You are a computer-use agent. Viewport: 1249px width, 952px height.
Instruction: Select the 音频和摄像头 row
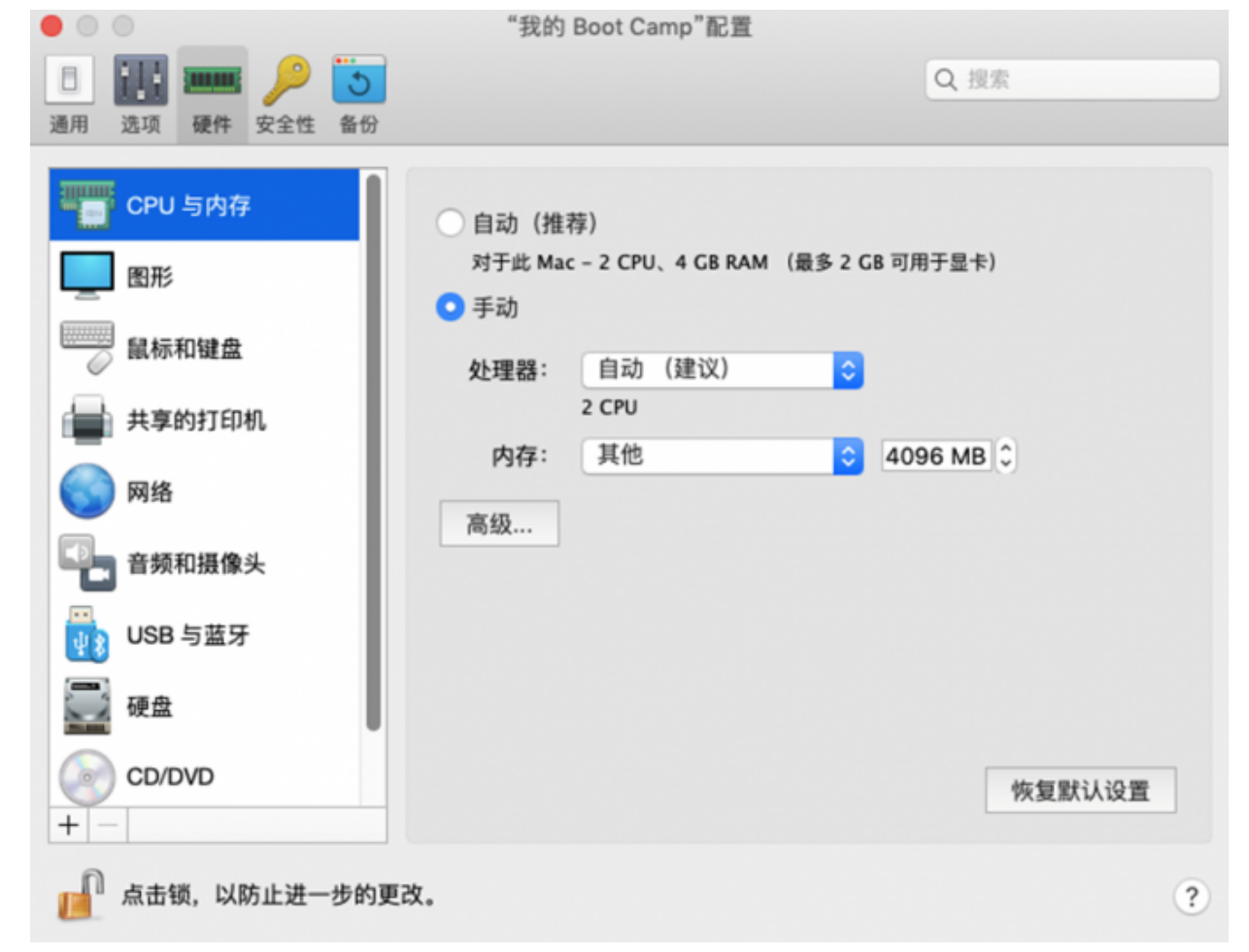tap(205, 563)
